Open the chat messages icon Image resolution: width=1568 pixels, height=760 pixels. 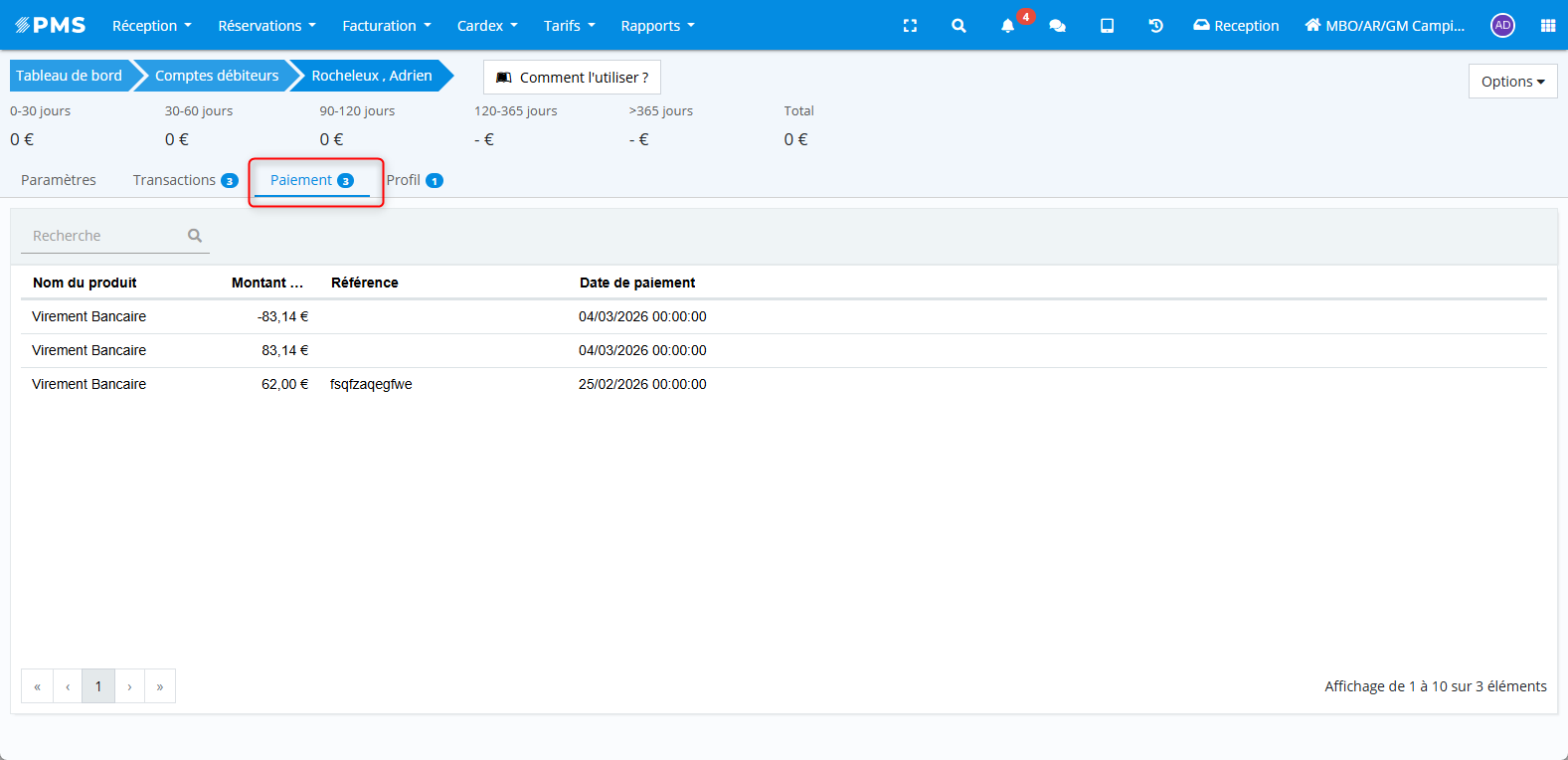tap(1057, 26)
